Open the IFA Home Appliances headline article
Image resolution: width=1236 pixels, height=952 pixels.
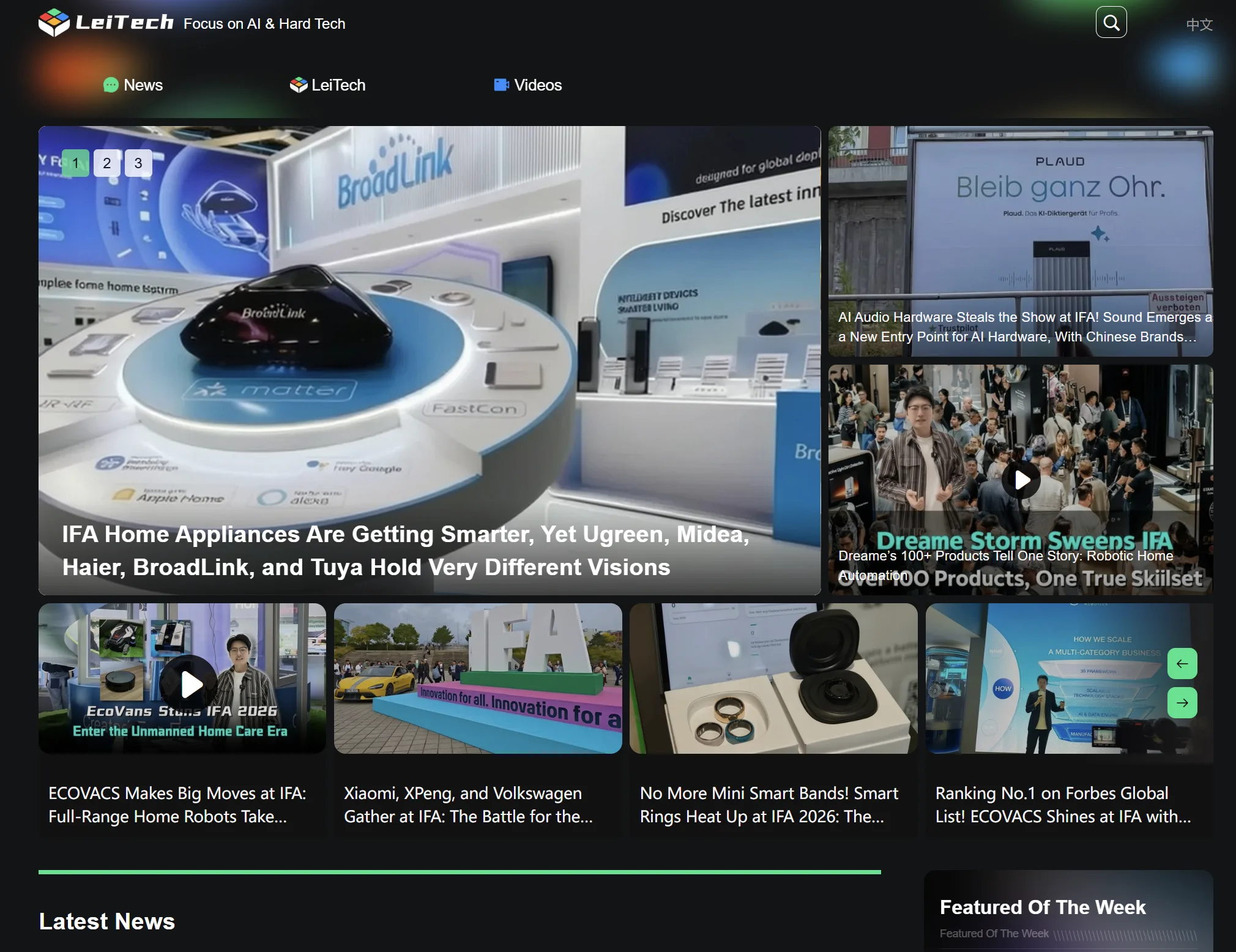click(406, 551)
